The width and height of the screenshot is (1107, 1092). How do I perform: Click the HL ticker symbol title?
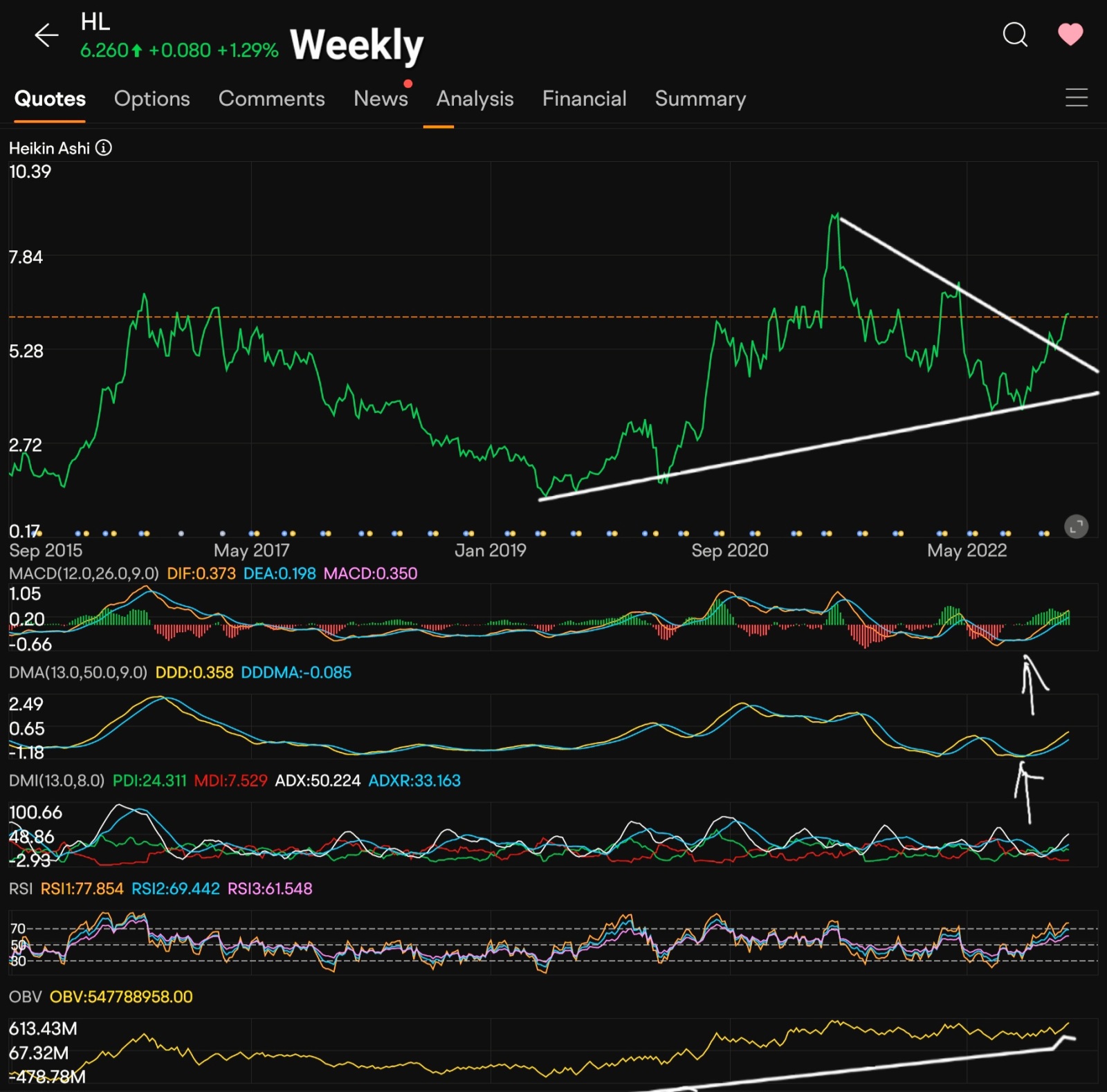[95, 22]
